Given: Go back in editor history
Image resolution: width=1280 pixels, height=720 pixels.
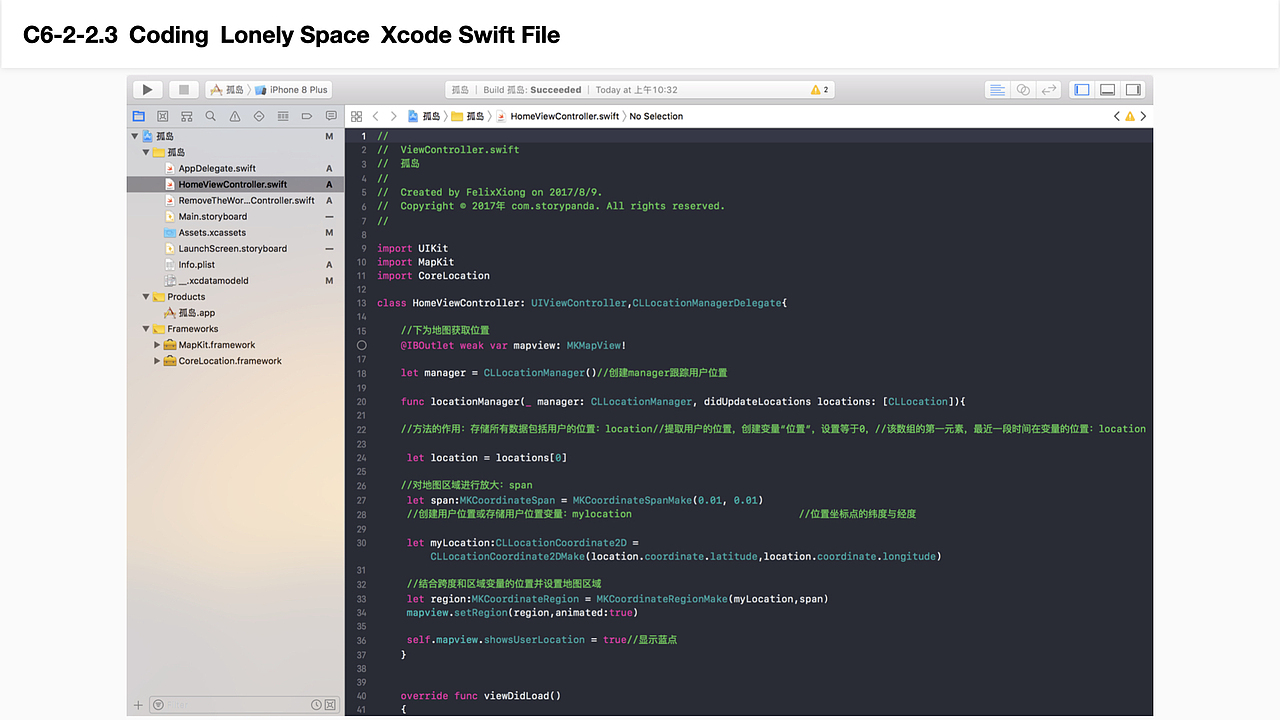Looking at the screenshot, I should (375, 116).
